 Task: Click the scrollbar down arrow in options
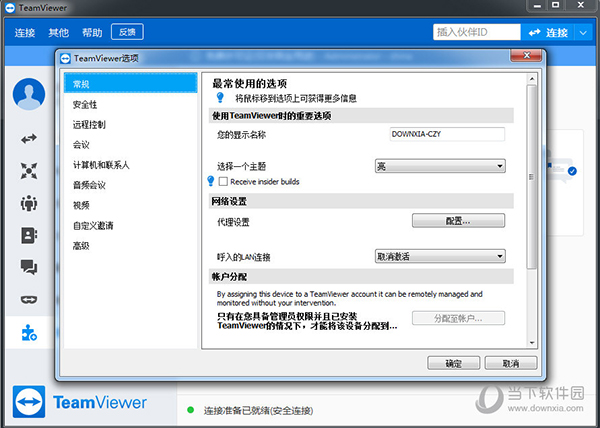532,343
